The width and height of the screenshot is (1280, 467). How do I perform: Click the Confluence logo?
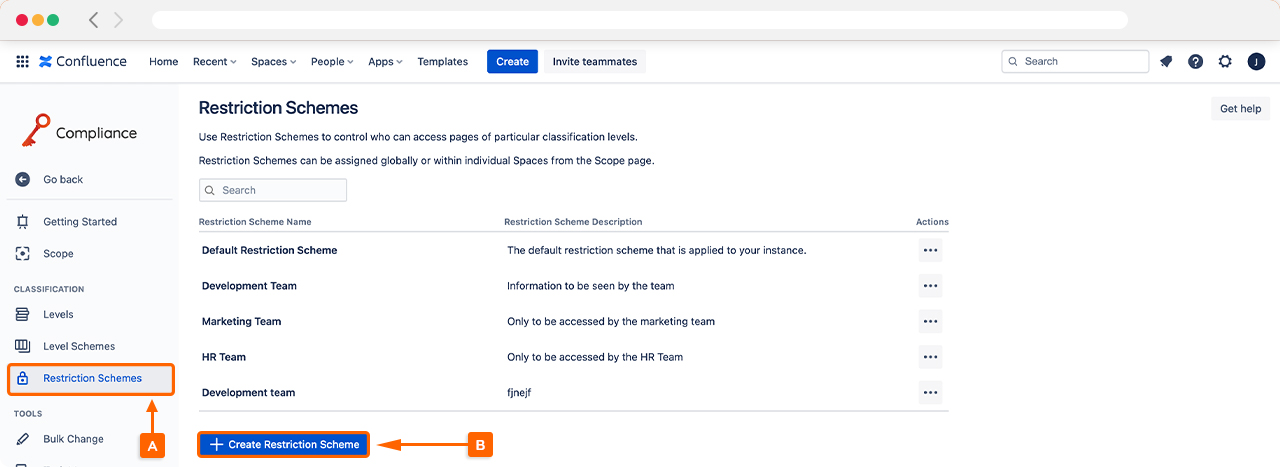(83, 61)
